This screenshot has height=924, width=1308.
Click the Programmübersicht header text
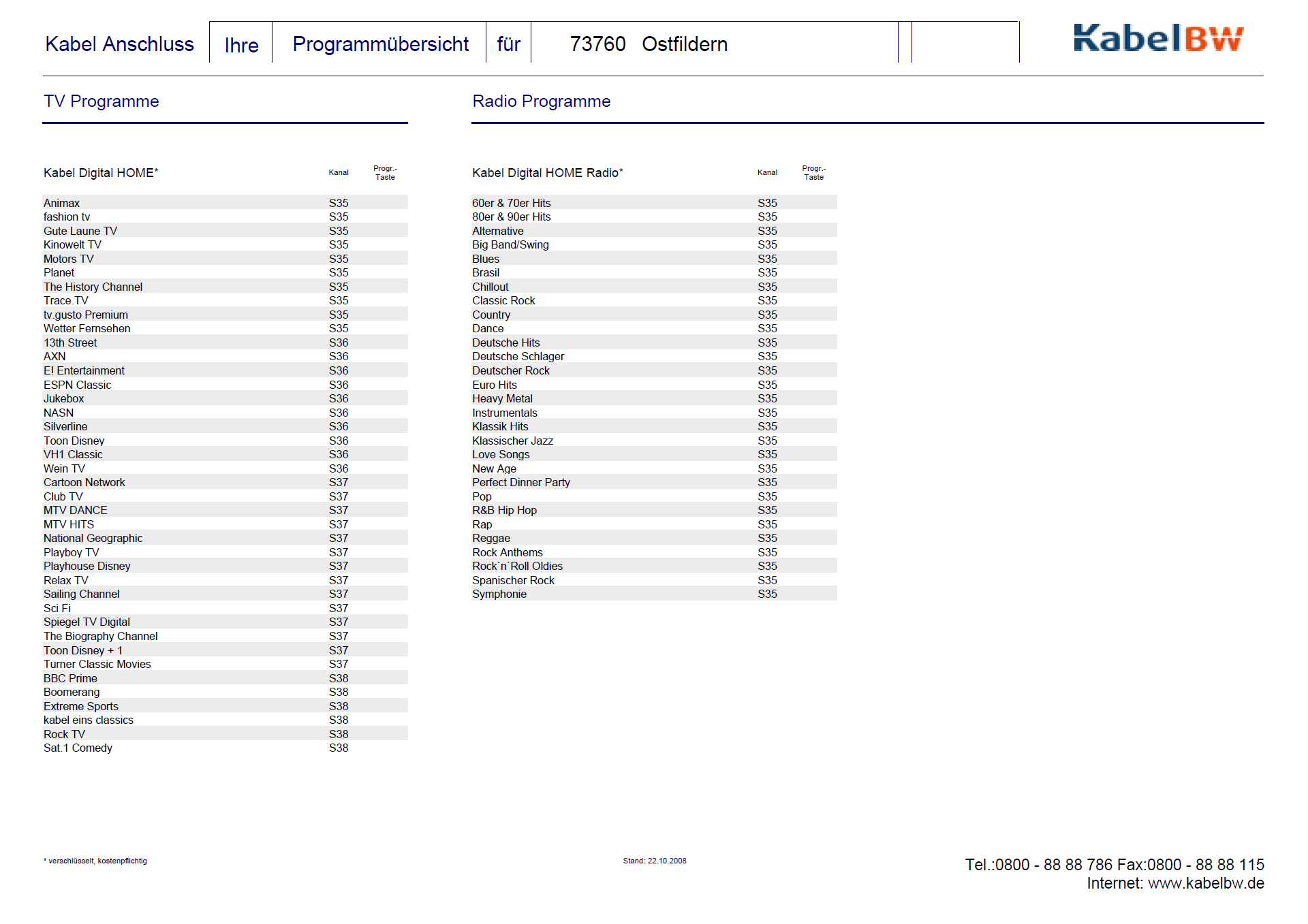380,44
